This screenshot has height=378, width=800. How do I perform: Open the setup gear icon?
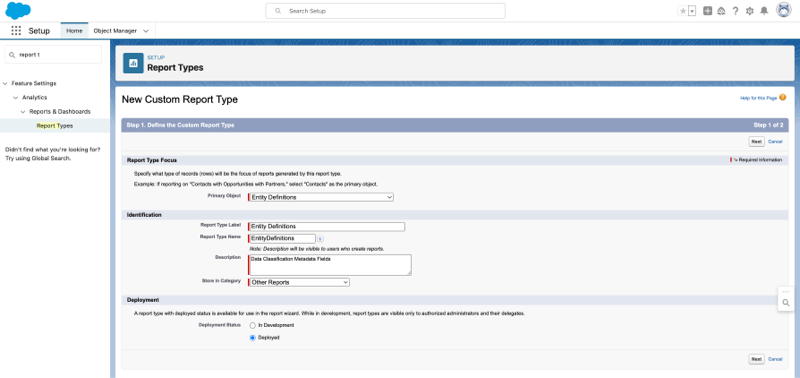749,11
